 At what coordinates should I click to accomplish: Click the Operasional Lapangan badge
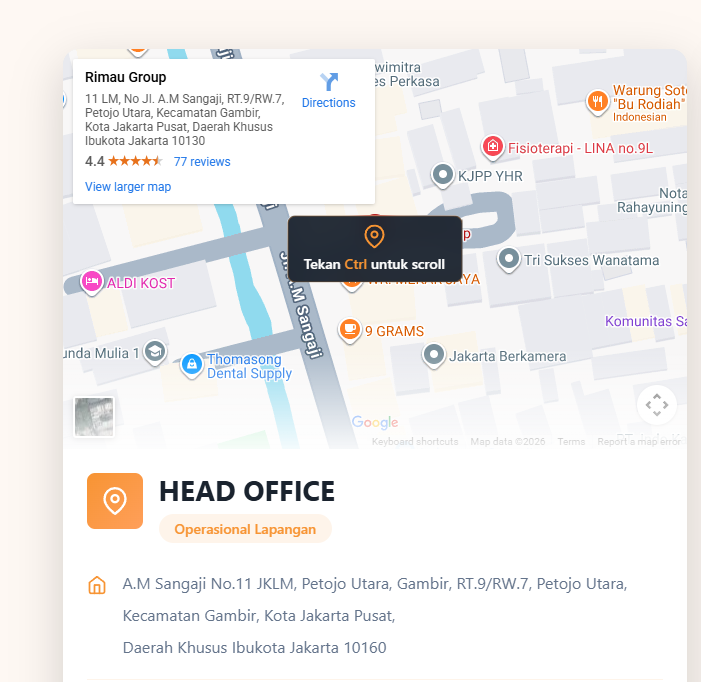[x=245, y=529]
